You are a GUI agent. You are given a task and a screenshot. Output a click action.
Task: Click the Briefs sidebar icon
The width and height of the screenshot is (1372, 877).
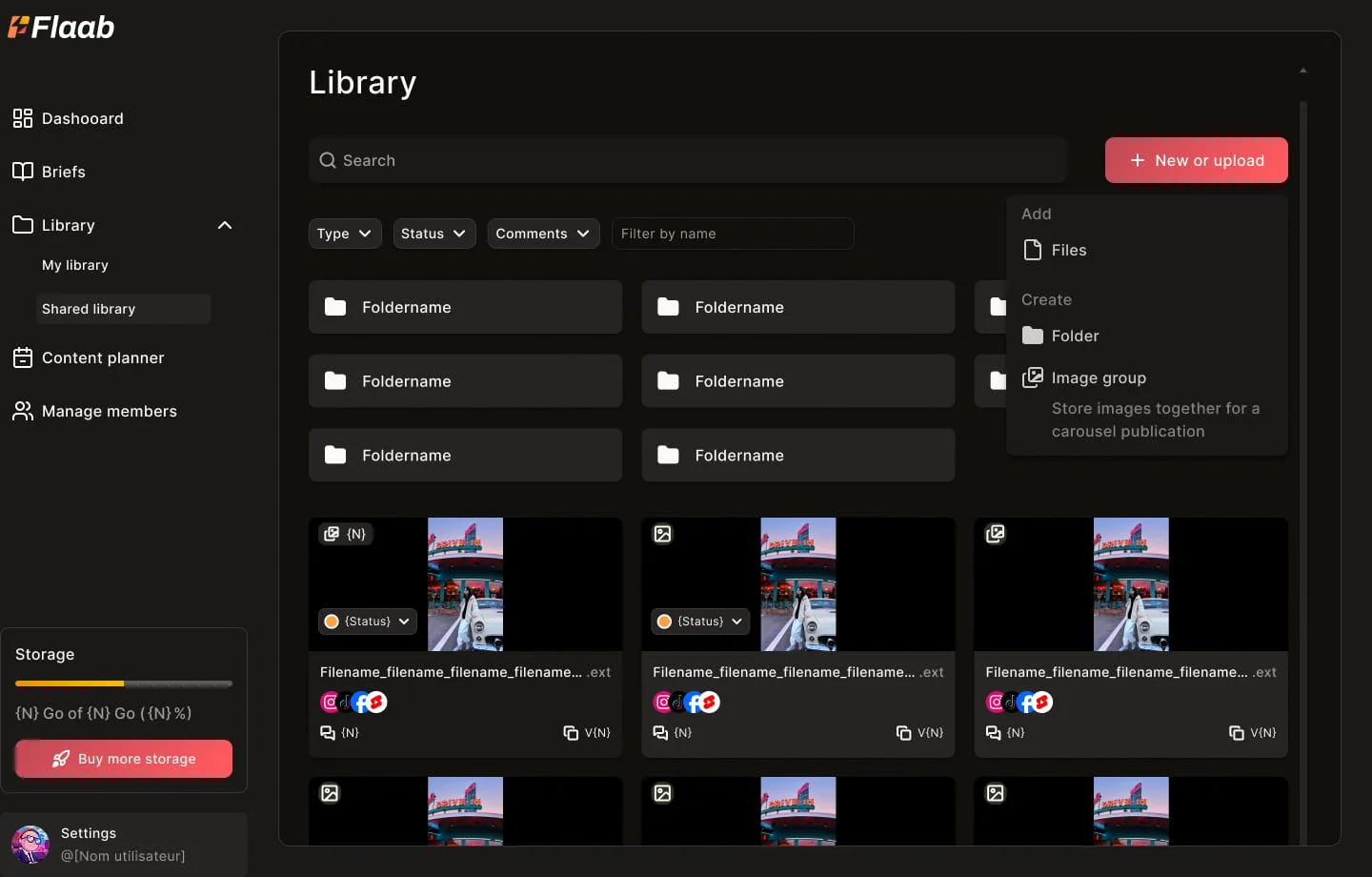click(23, 172)
